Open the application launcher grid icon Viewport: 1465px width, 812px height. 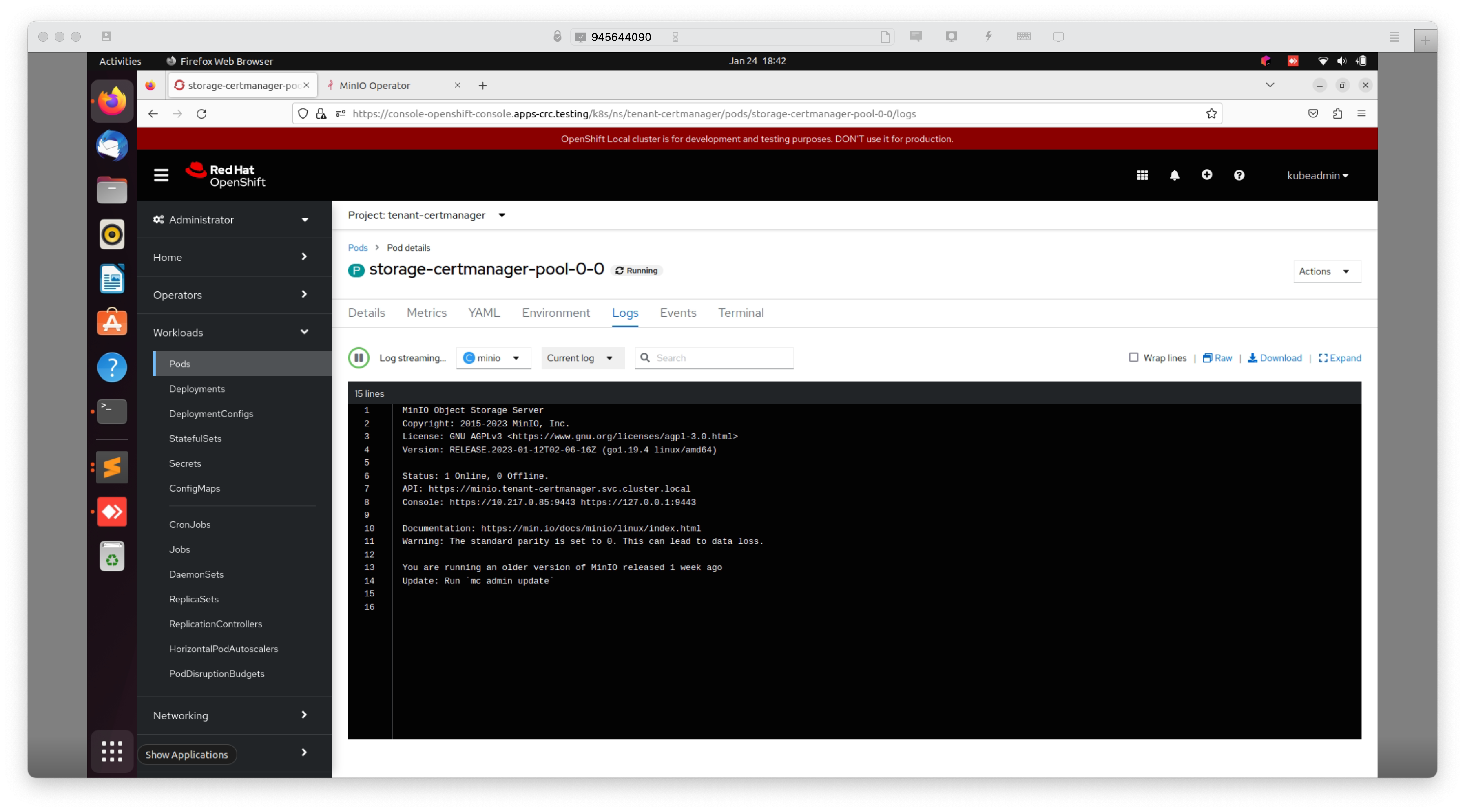click(x=1142, y=175)
